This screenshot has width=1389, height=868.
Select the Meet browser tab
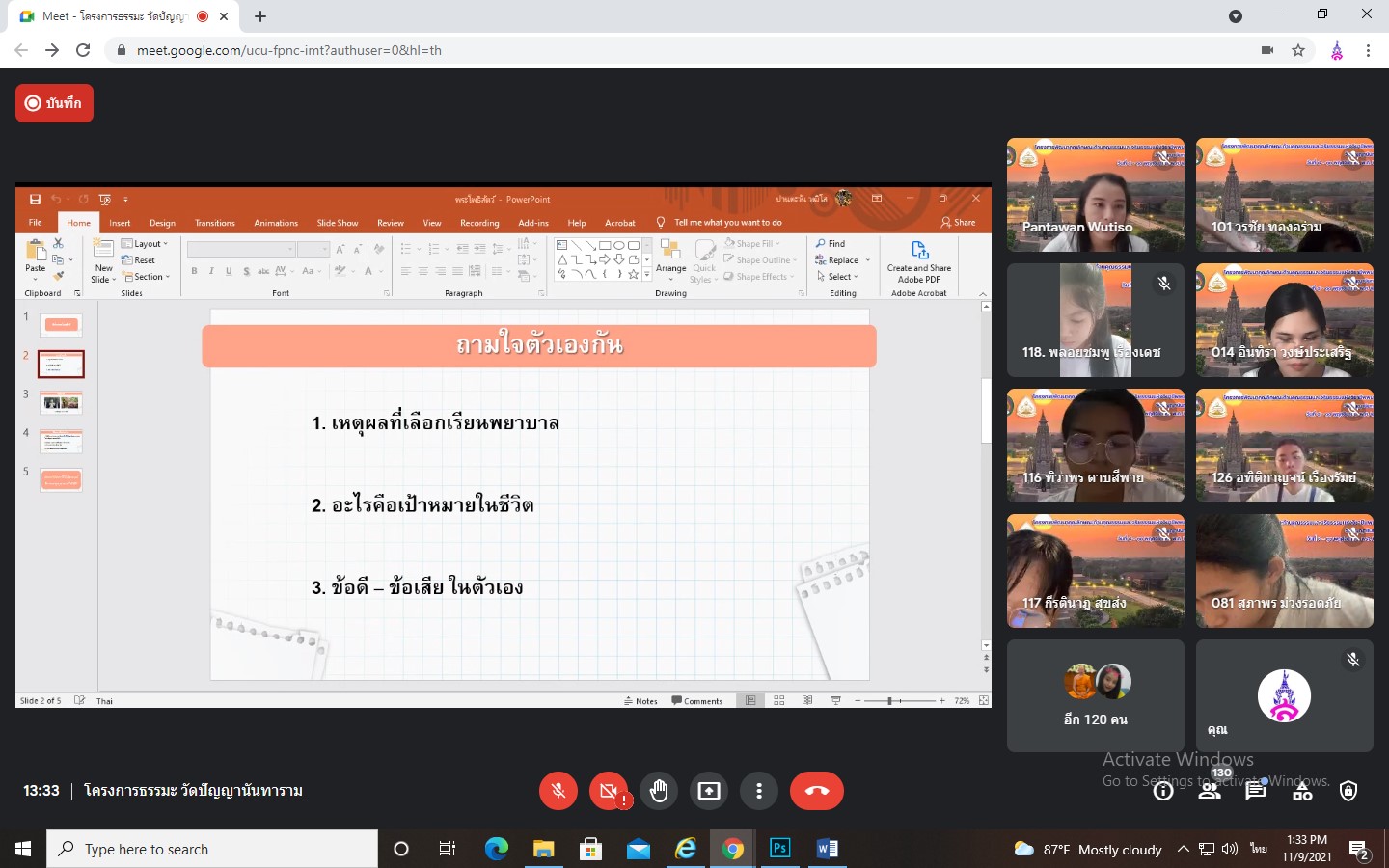[x=116, y=16]
